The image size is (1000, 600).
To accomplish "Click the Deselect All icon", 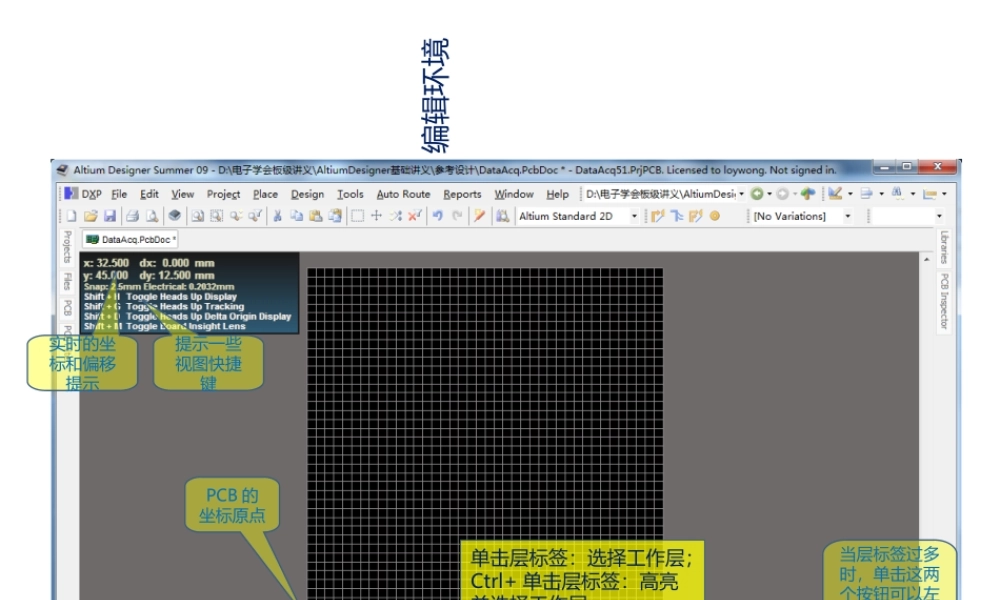I will [395, 216].
